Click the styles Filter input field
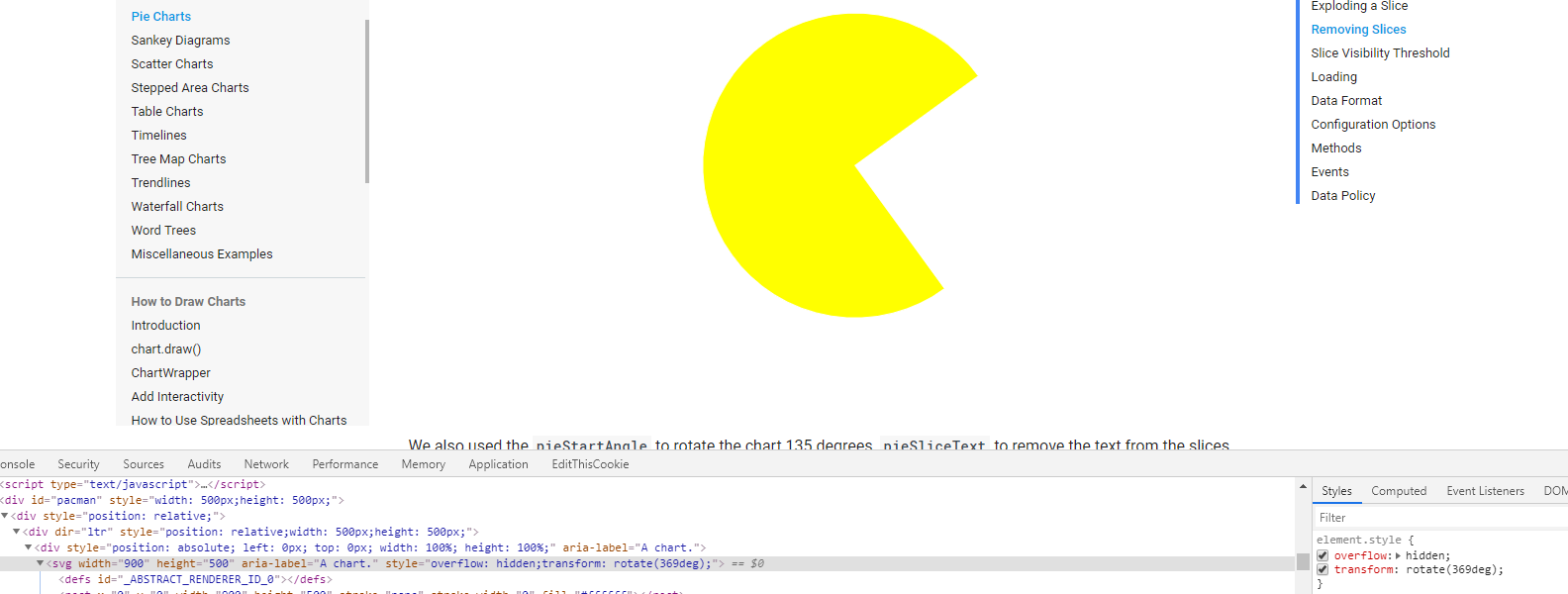The image size is (1568, 594). tap(1440, 518)
